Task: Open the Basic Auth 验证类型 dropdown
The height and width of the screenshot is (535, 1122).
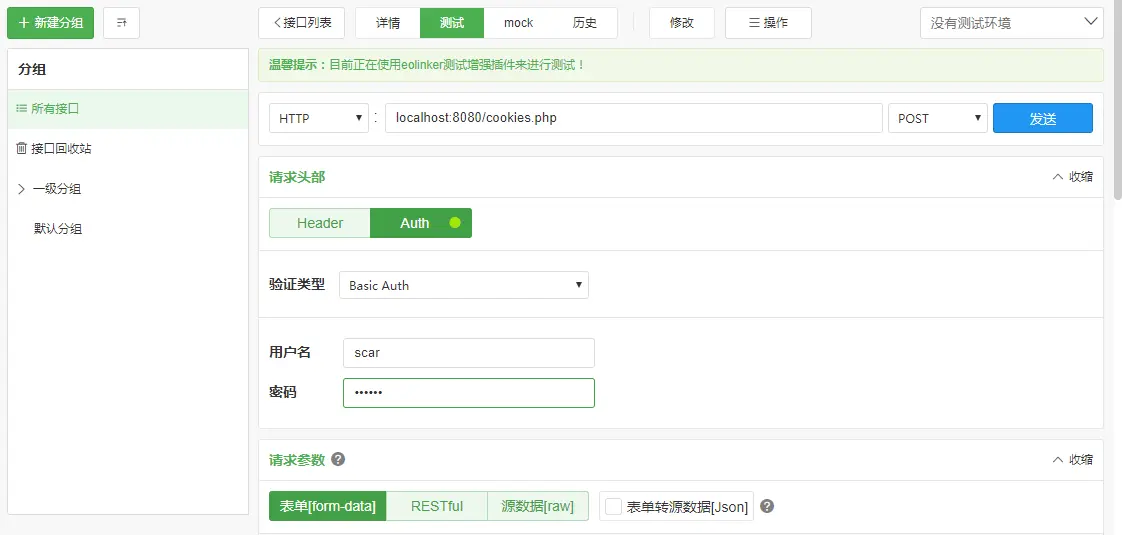Action: (464, 285)
